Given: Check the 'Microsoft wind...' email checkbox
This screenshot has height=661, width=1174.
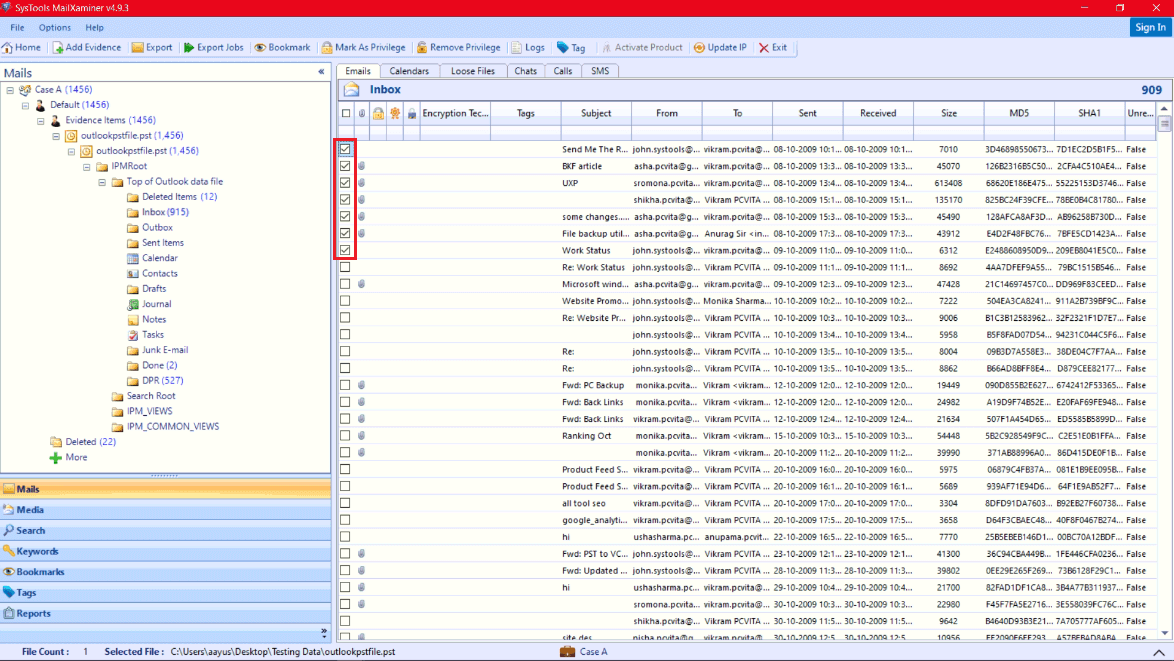Looking at the screenshot, I should click(x=345, y=284).
